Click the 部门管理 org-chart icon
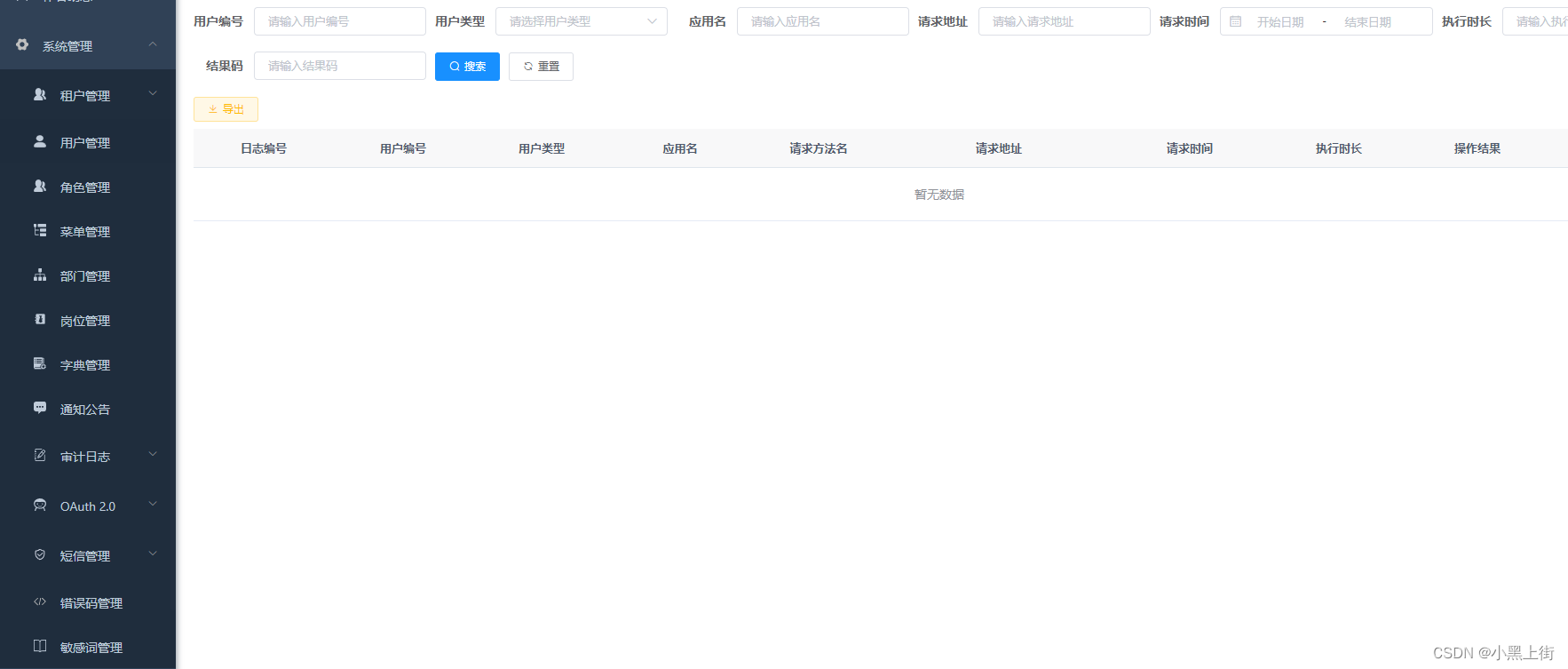This screenshot has width=1568, height=669. 40,275
